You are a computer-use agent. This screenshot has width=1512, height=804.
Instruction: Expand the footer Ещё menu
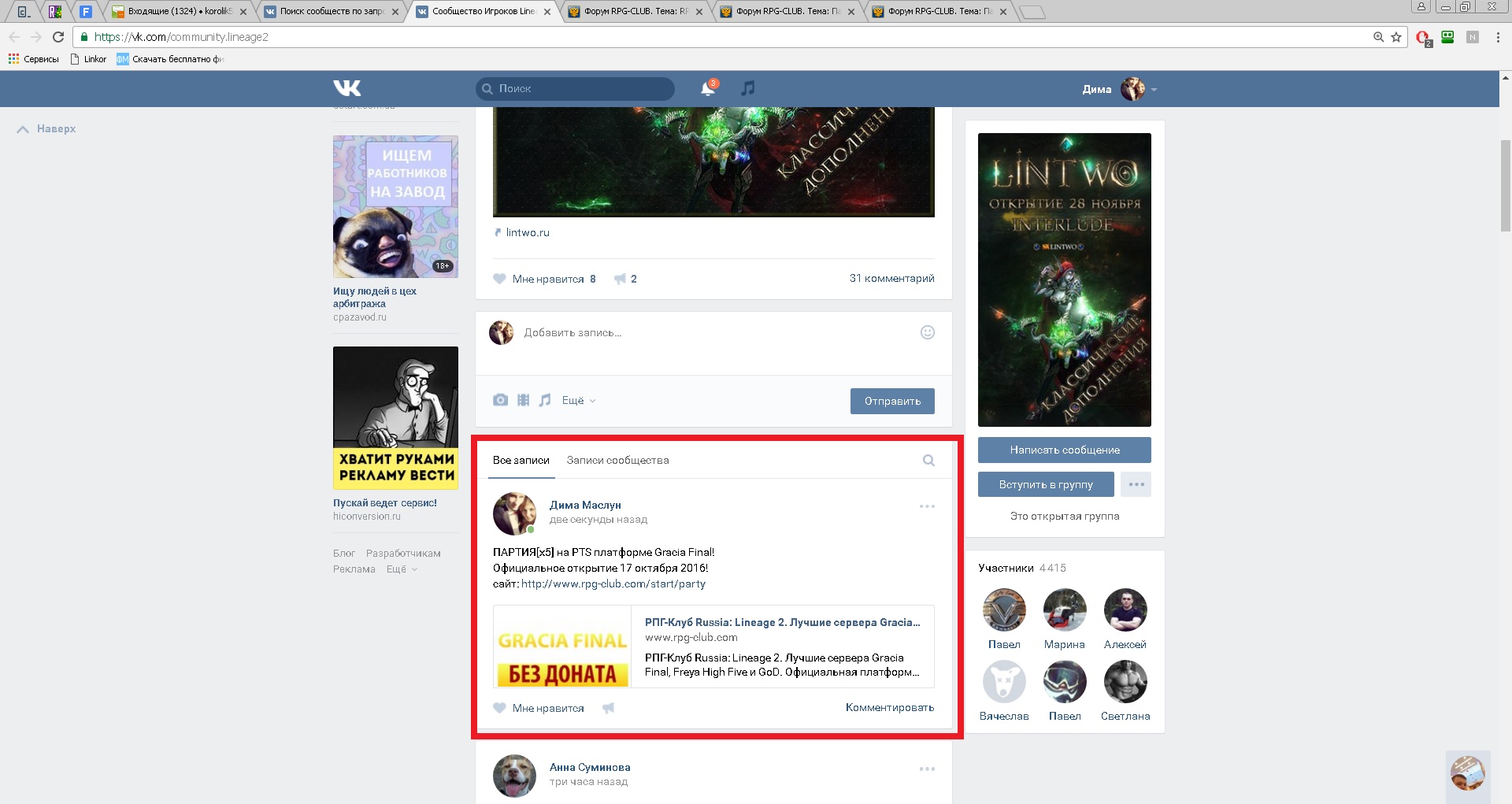point(402,569)
